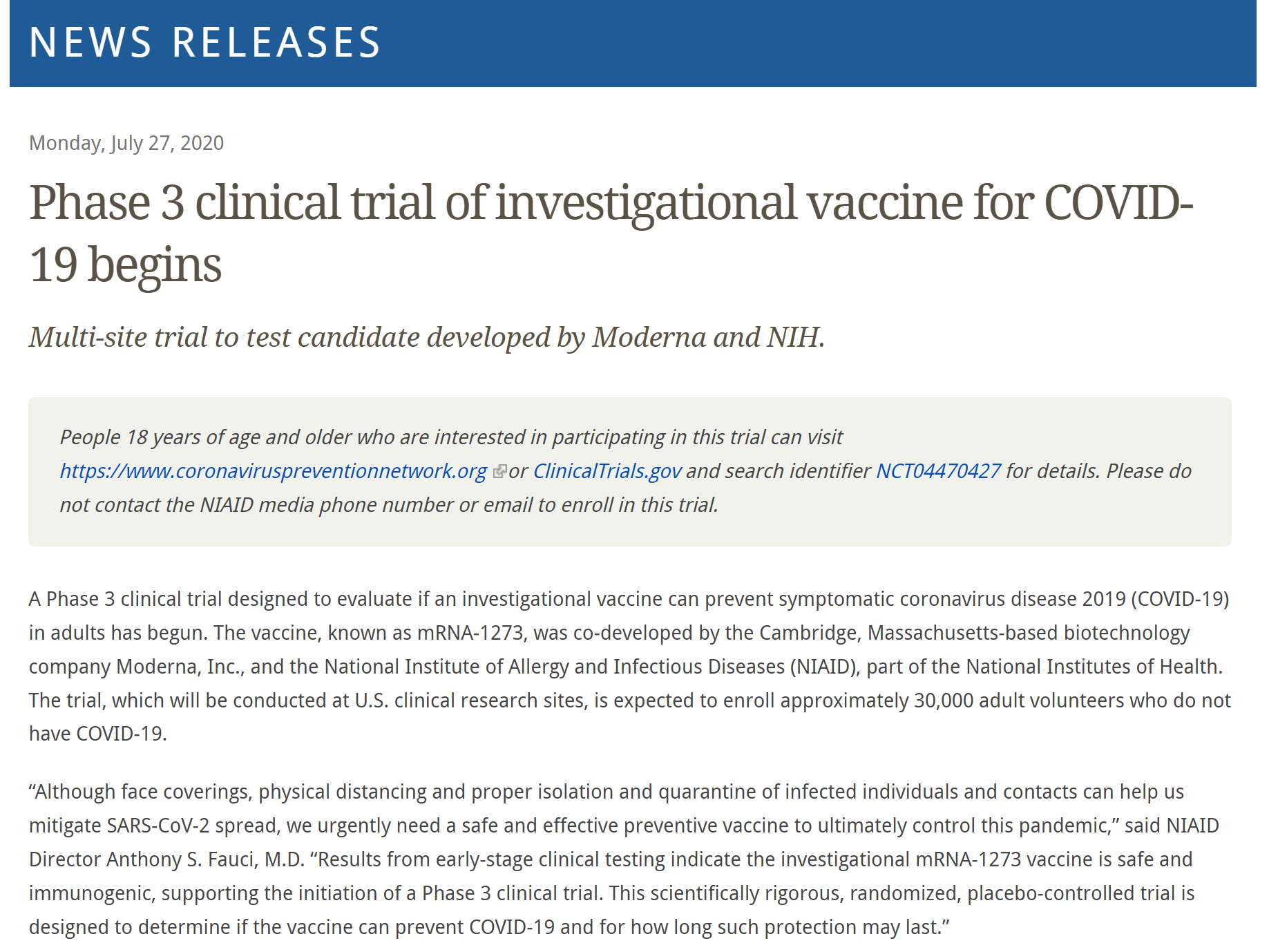Viewport: 1269px width, 952px height.
Task: Click the Phase 3 clinical trial headline
Action: click(x=611, y=233)
